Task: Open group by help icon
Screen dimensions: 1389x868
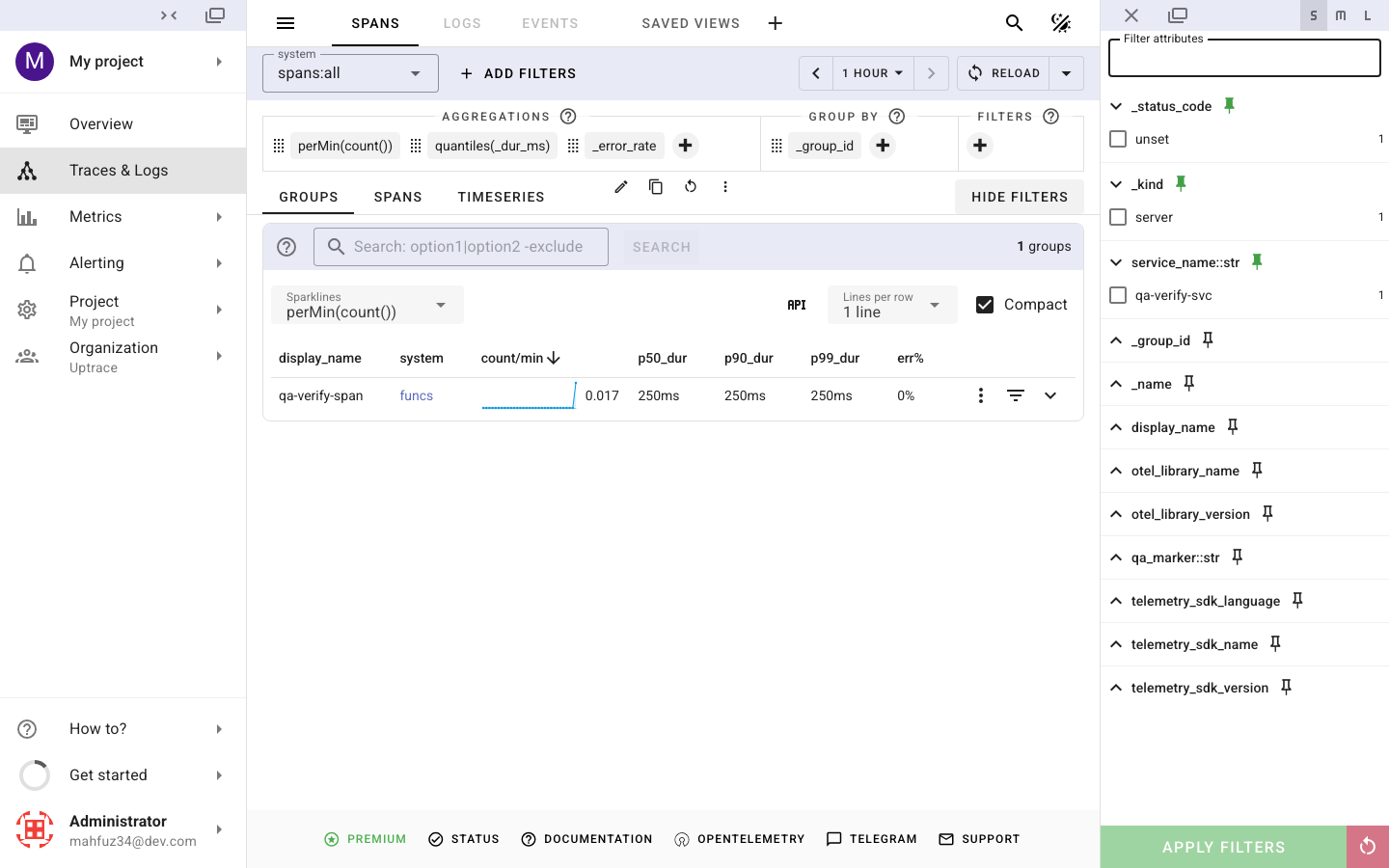Action: [x=897, y=117]
